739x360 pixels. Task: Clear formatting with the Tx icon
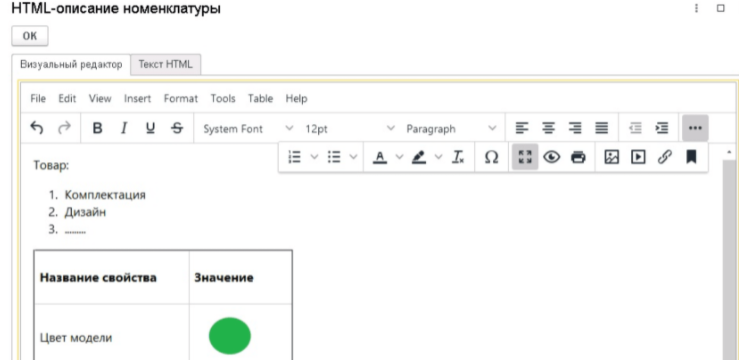458,157
